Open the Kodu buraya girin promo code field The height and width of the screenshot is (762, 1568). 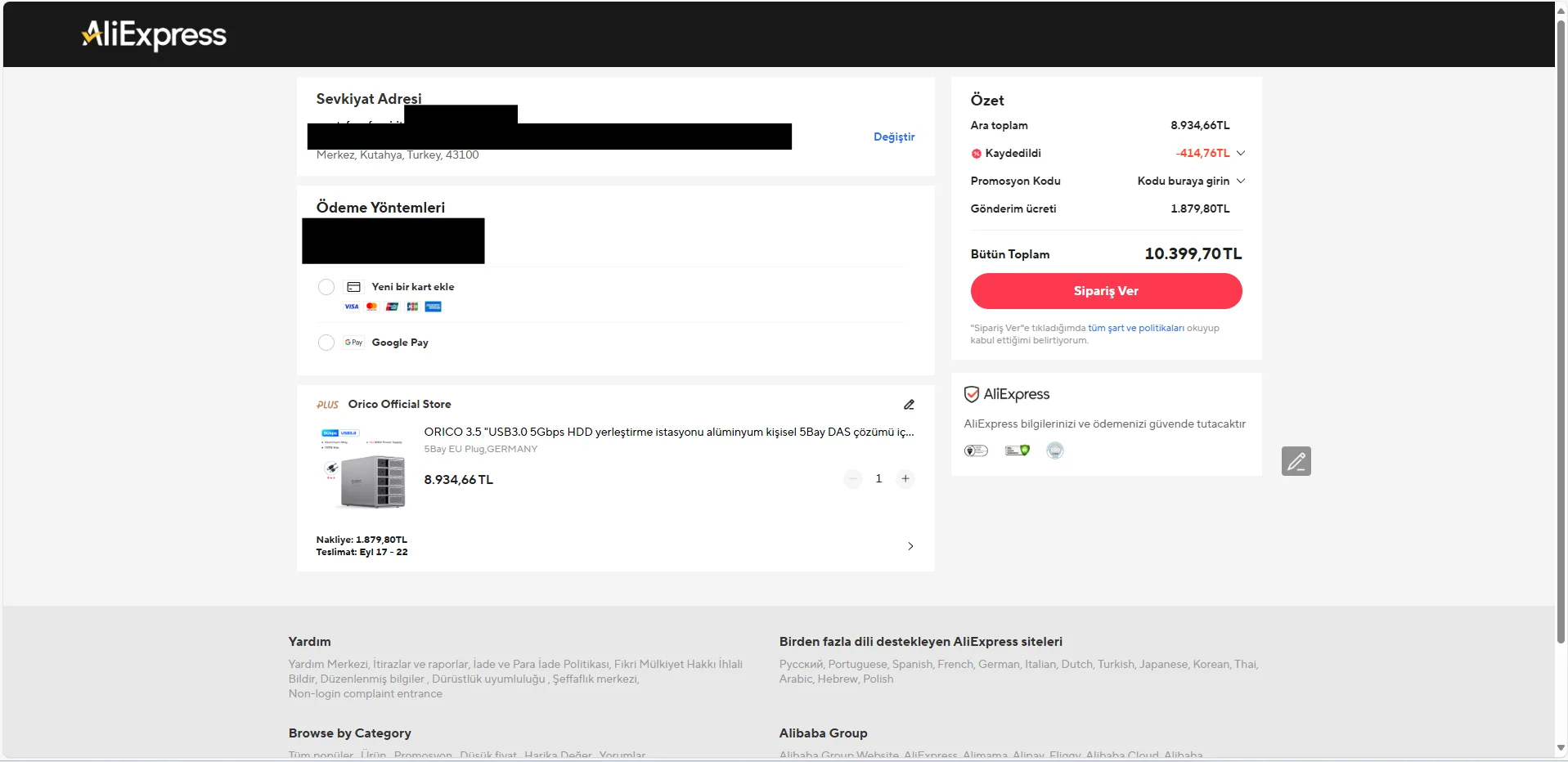(1184, 182)
